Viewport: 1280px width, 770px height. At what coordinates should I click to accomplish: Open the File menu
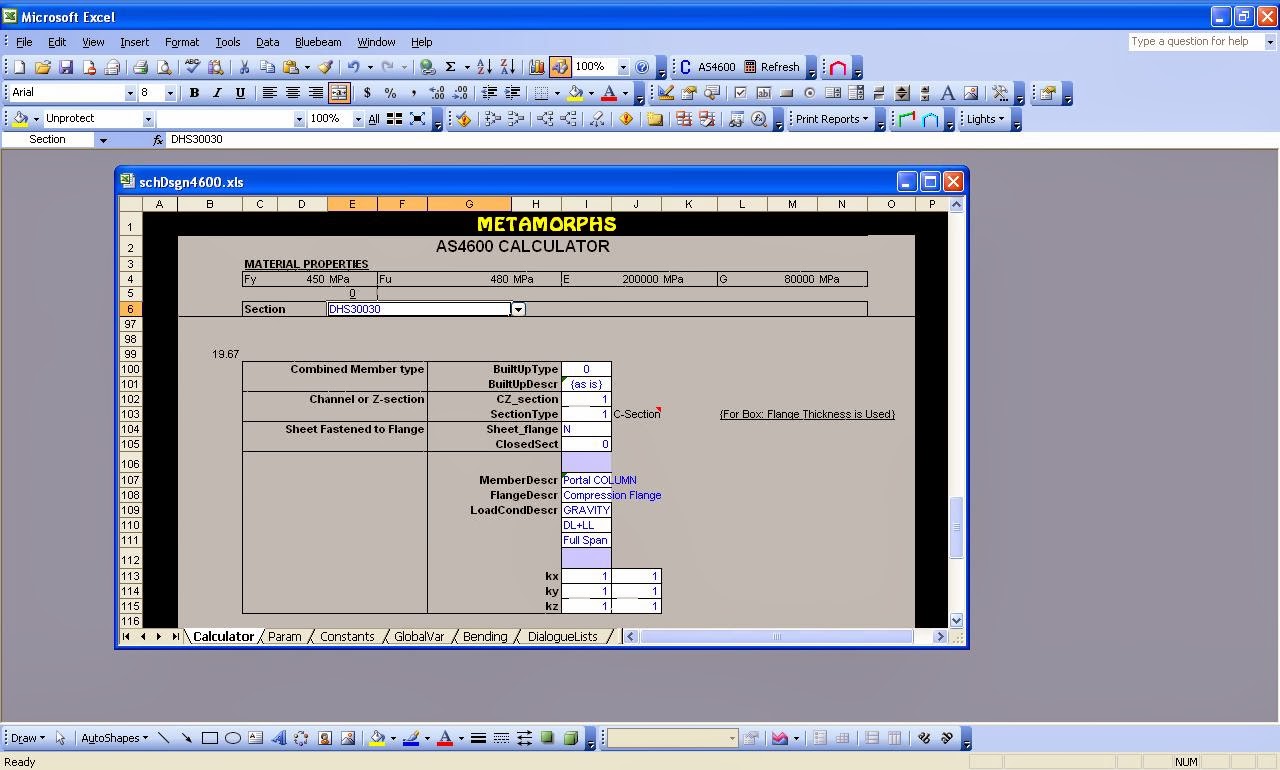coord(24,42)
